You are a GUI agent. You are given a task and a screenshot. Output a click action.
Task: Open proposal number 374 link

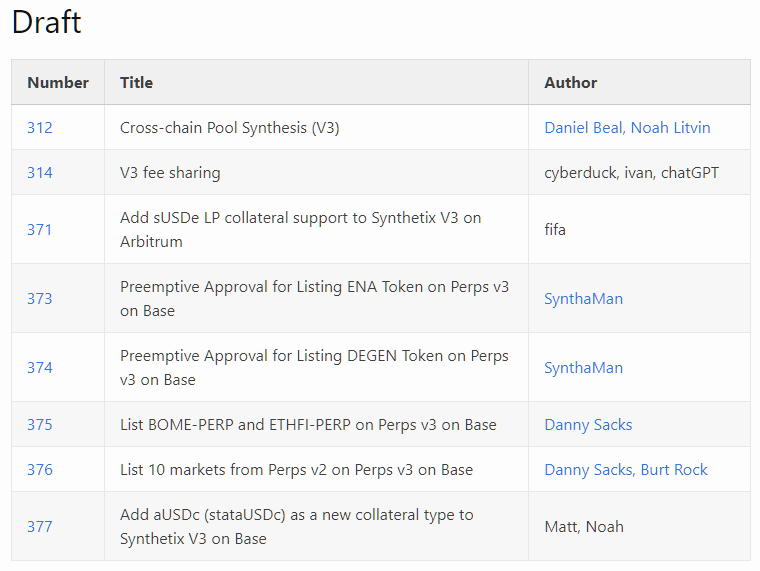pos(40,367)
